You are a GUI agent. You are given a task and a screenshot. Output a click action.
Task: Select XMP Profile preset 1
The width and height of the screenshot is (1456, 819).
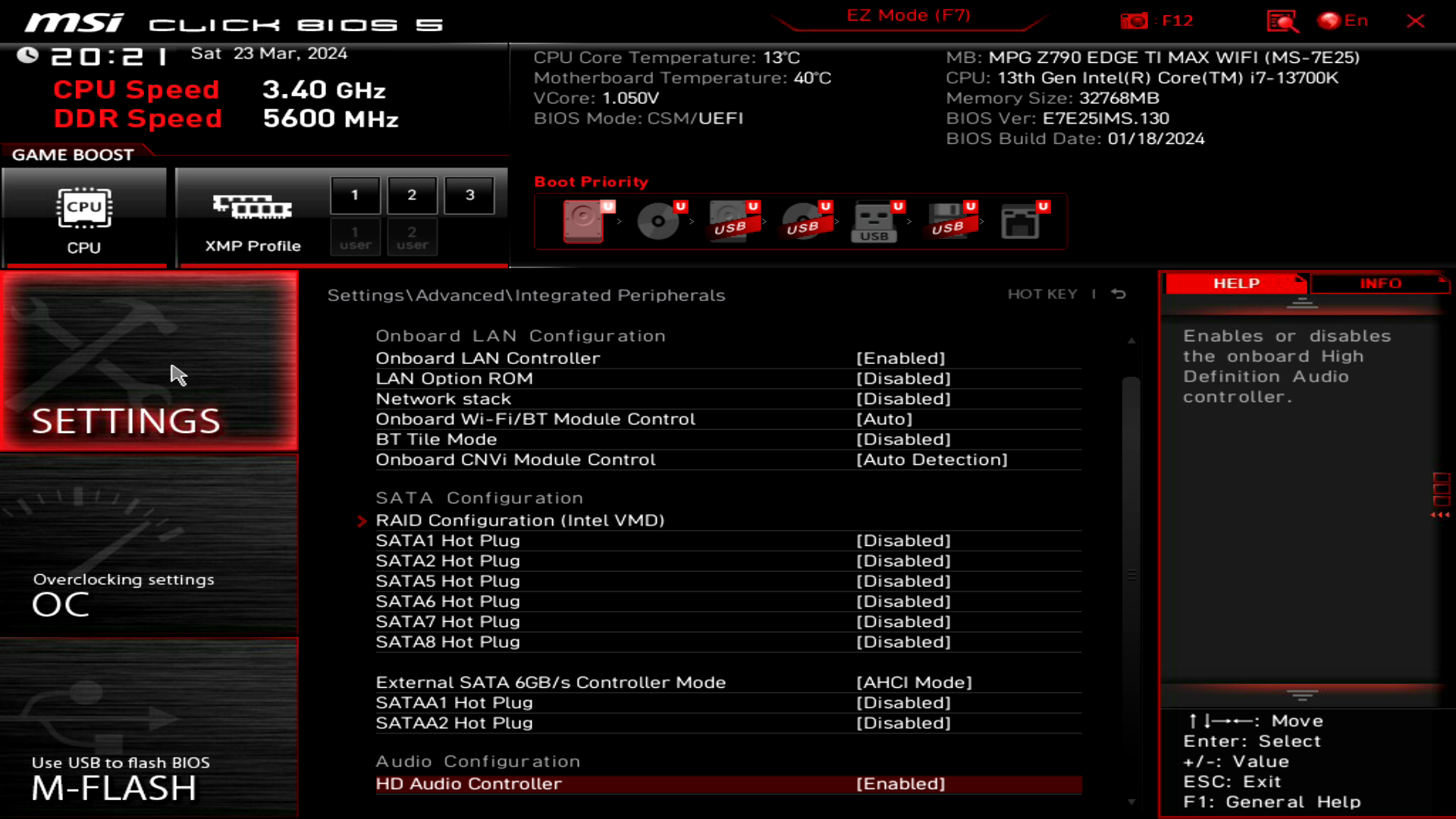click(x=355, y=194)
